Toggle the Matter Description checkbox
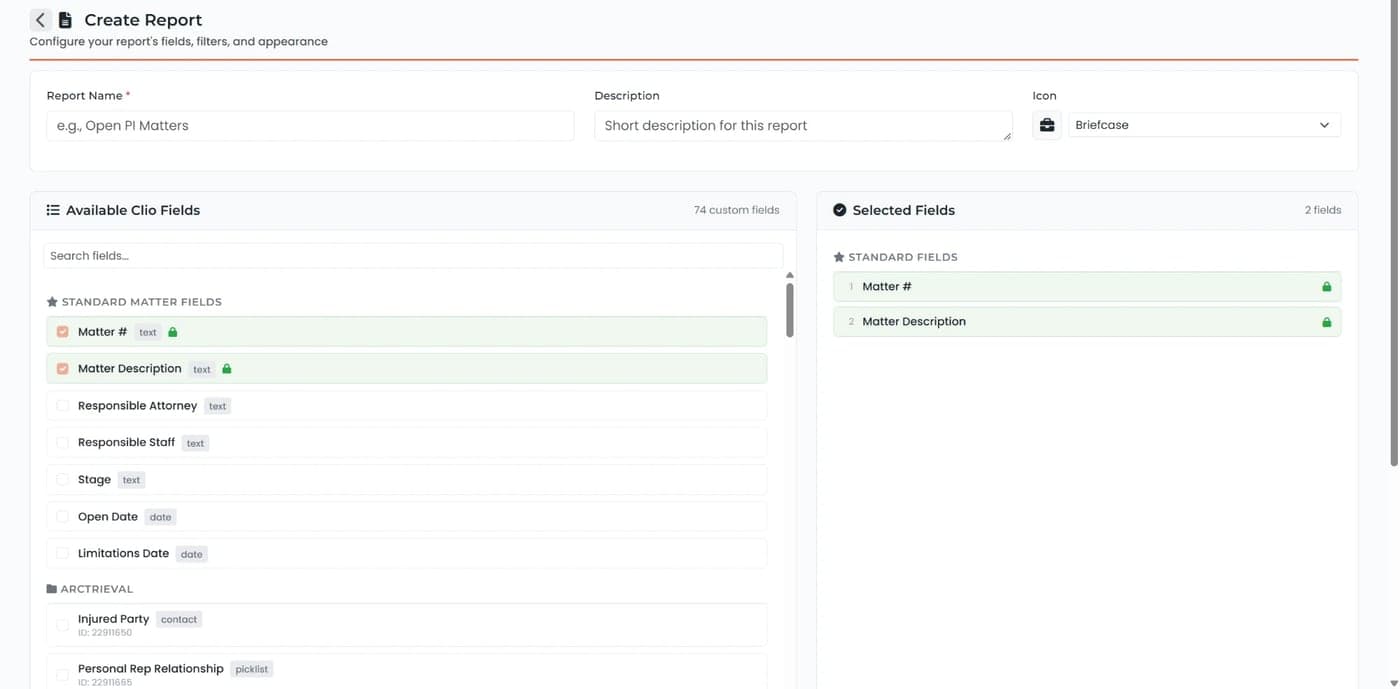 [63, 368]
